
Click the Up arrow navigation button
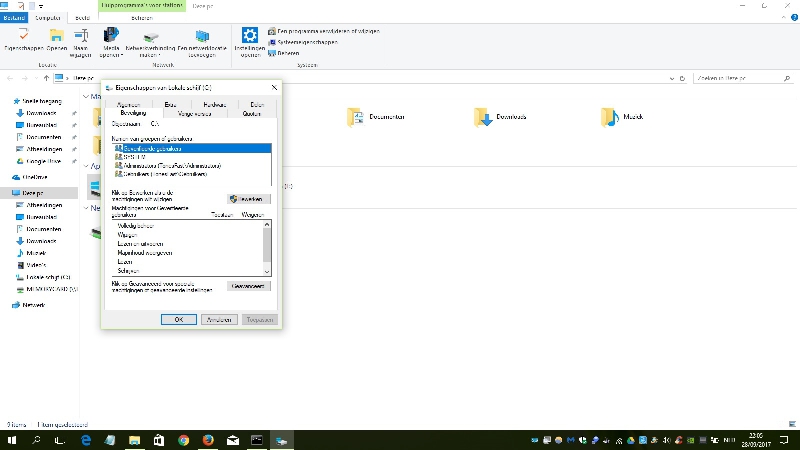[46, 78]
